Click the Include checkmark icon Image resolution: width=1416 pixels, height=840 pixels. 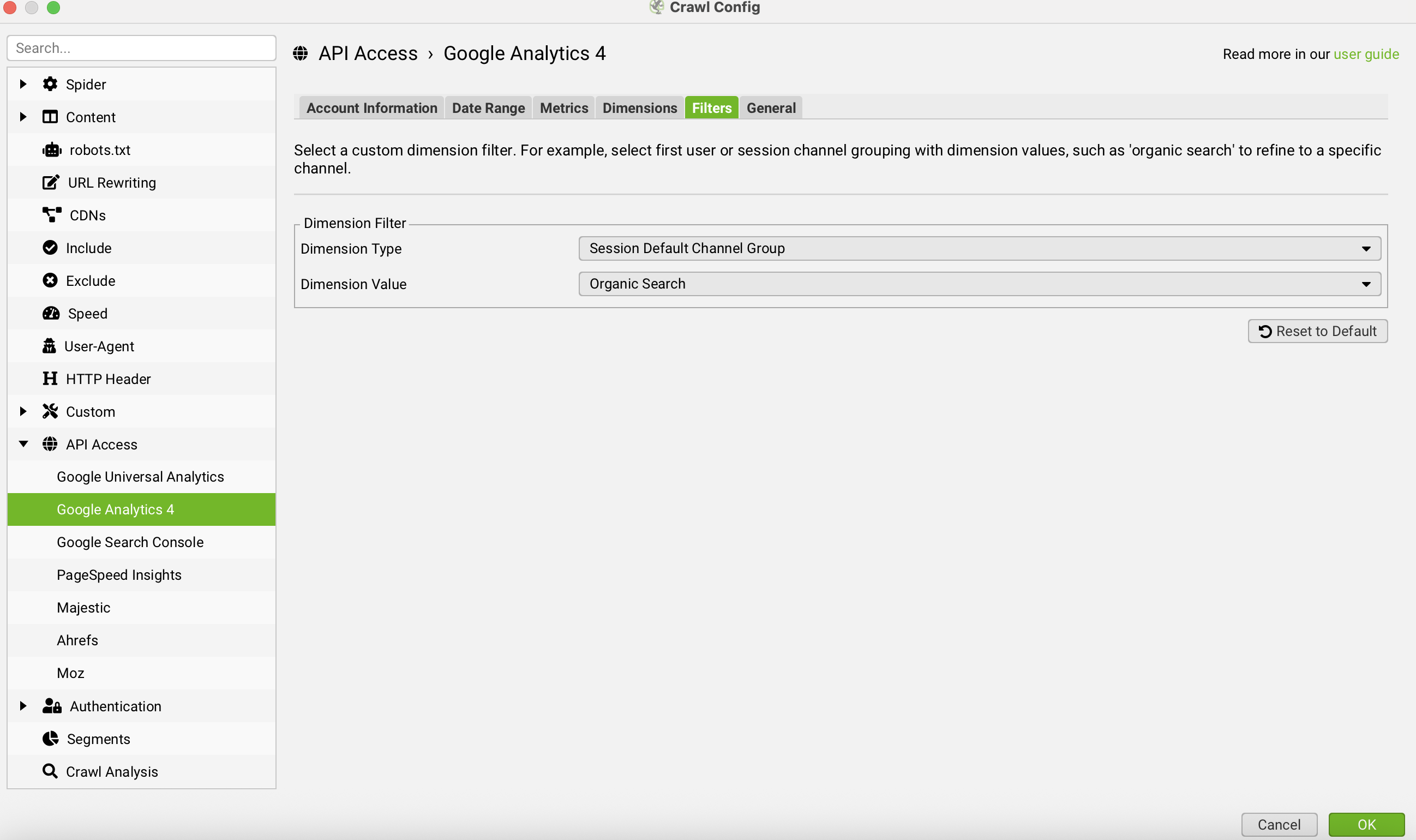(x=50, y=248)
